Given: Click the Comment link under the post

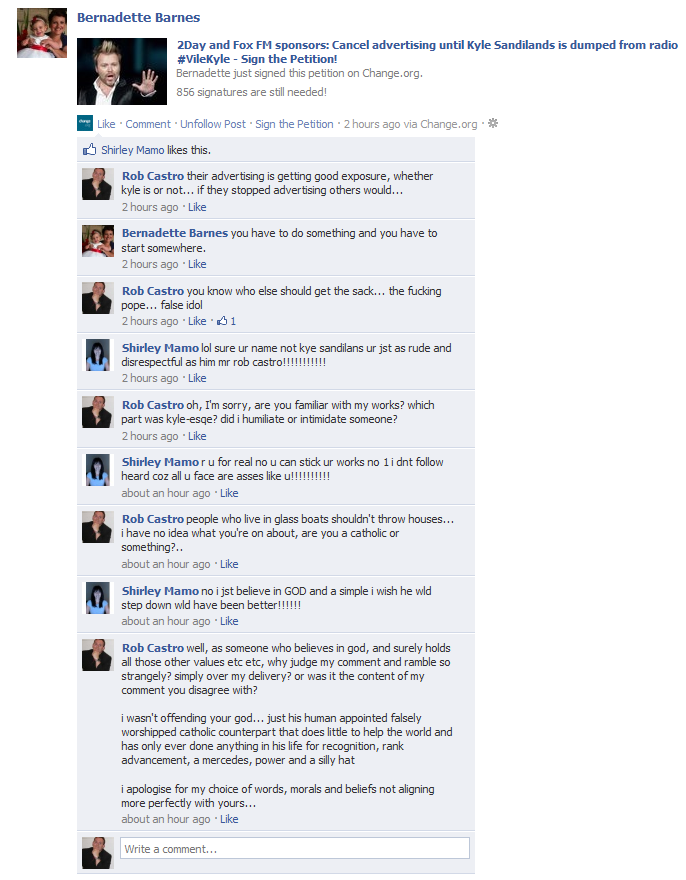Looking at the screenshot, I should pos(148,124).
